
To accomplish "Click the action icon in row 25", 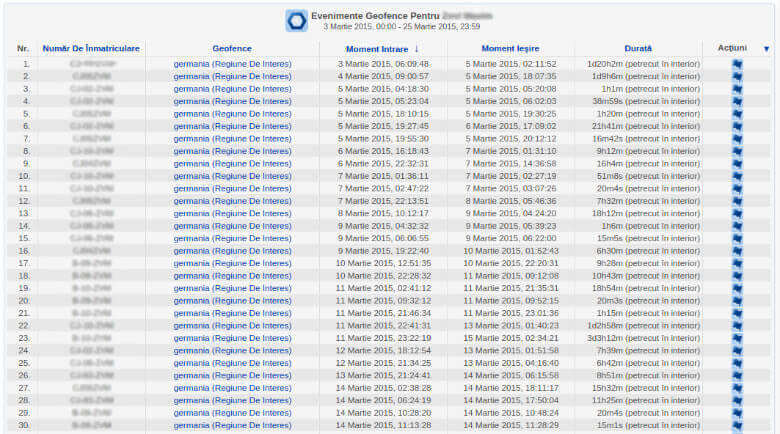I will pos(737,363).
